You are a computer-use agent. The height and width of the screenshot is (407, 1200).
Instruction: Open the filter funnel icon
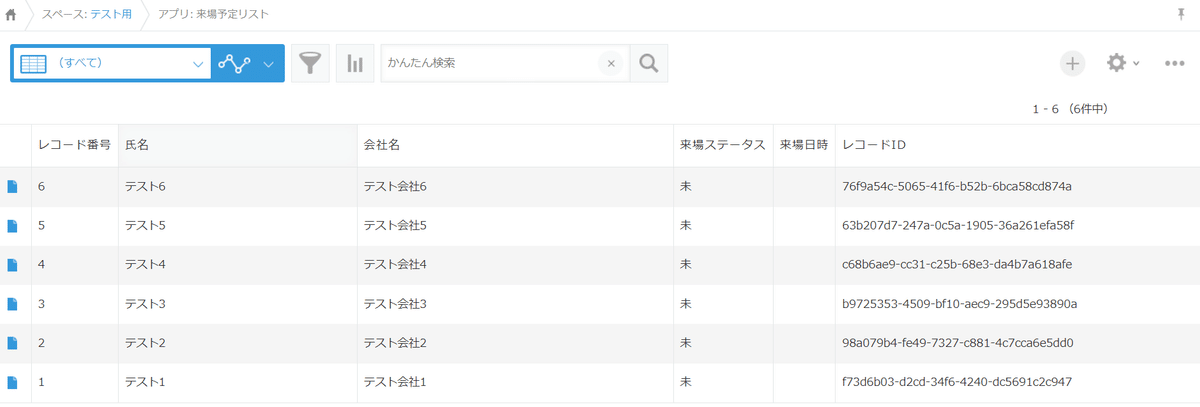coord(311,63)
